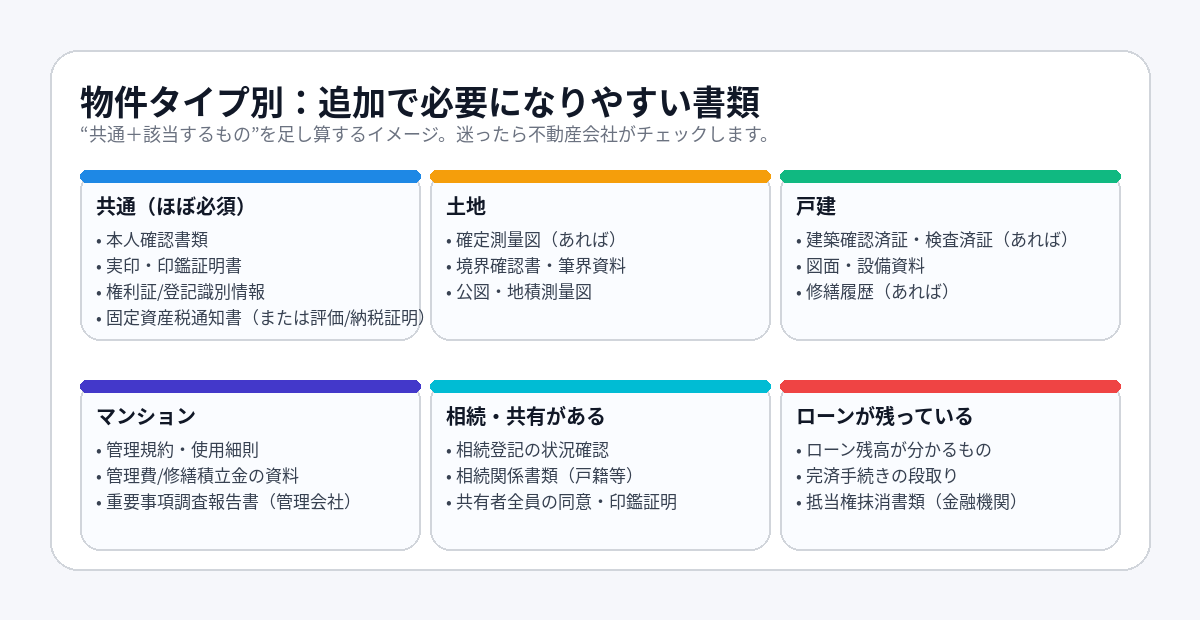Image resolution: width=1200 pixels, height=620 pixels.
Task: Click the 重要事項調査報告書（管理会社）item
Action: [x=228, y=502]
